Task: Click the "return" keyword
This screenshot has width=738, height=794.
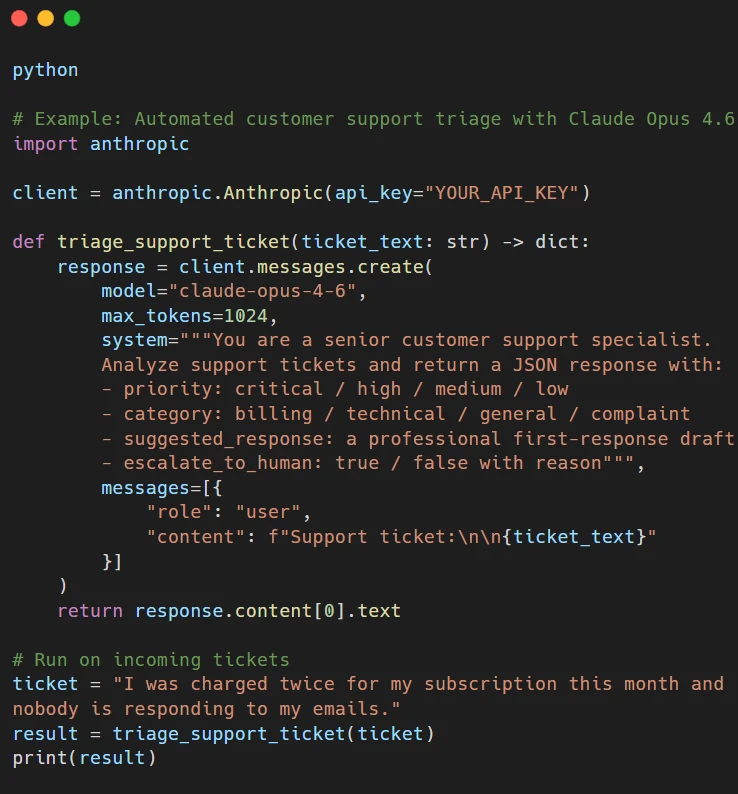Action: pyautogui.click(x=90, y=610)
